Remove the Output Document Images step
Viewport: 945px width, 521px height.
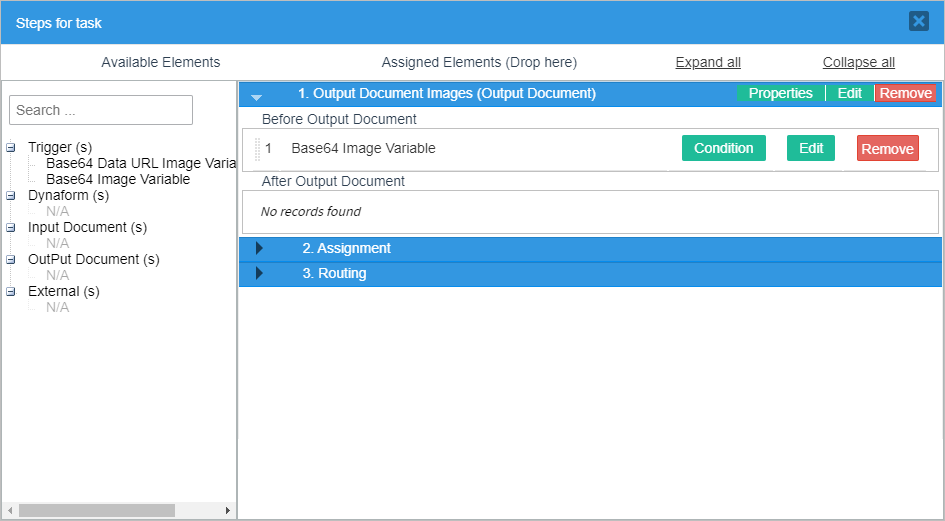pos(905,93)
